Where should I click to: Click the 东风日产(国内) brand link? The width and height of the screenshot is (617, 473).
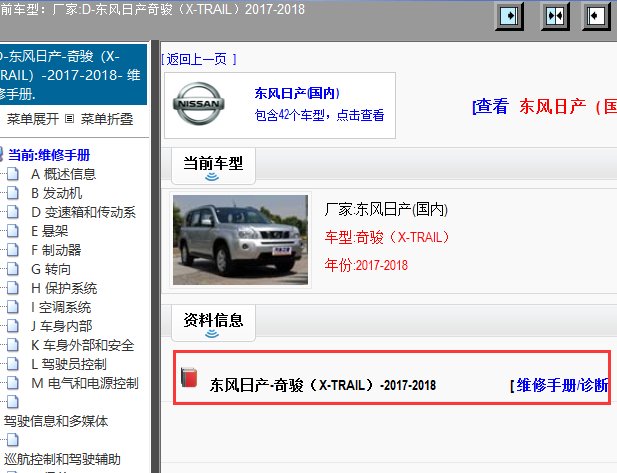tap(297, 93)
